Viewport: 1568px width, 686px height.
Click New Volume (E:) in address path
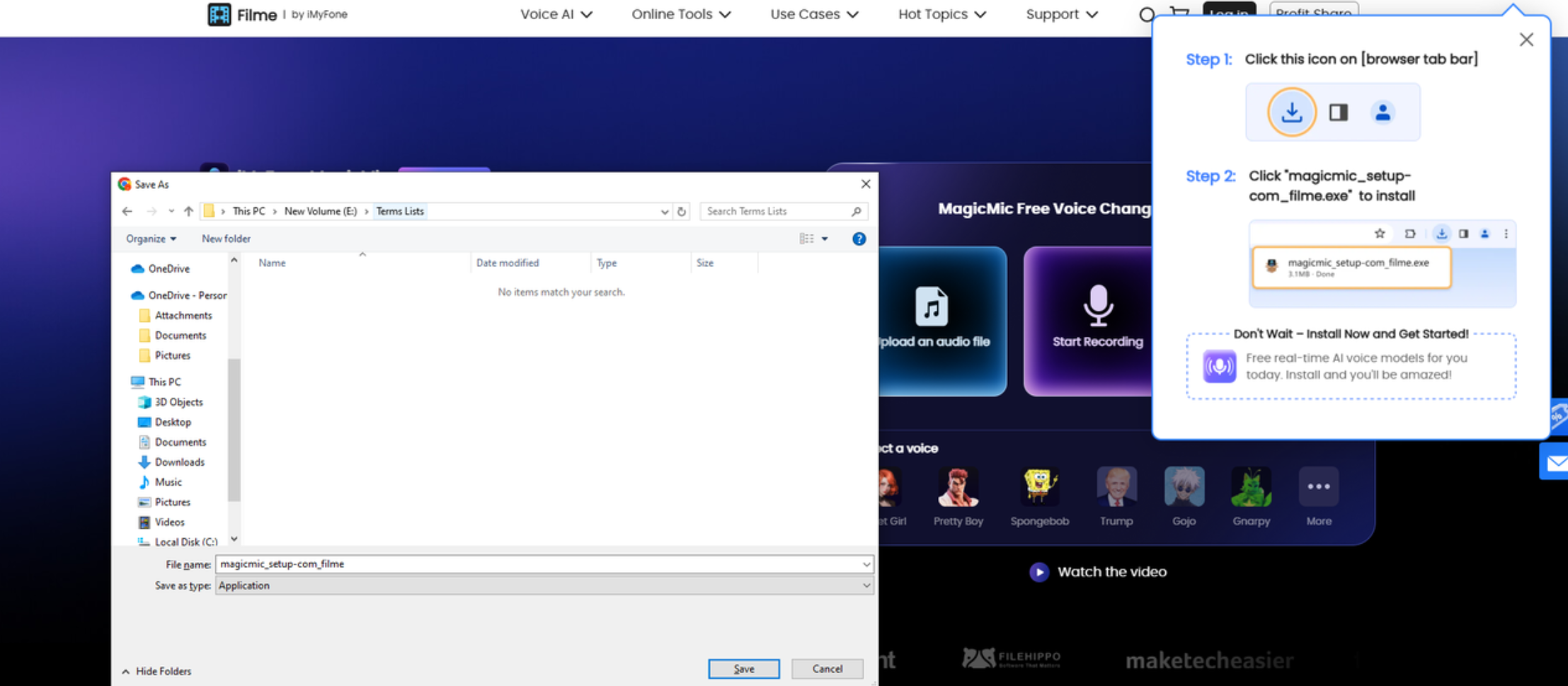coord(321,211)
